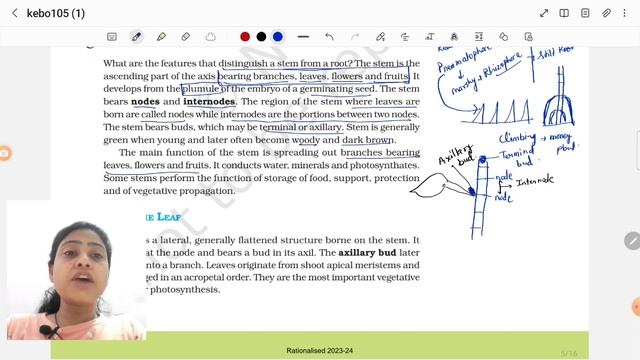Click the phrase terminal or axillary

[301, 127]
